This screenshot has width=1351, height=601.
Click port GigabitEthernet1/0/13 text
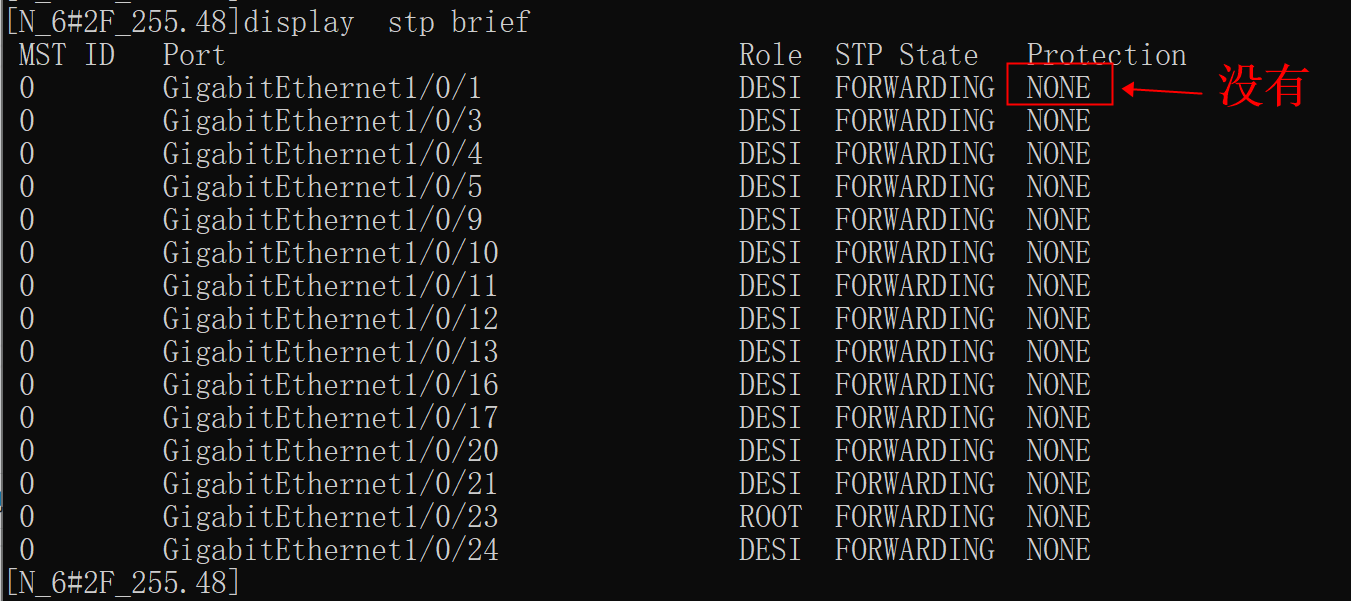pyautogui.click(x=330, y=352)
